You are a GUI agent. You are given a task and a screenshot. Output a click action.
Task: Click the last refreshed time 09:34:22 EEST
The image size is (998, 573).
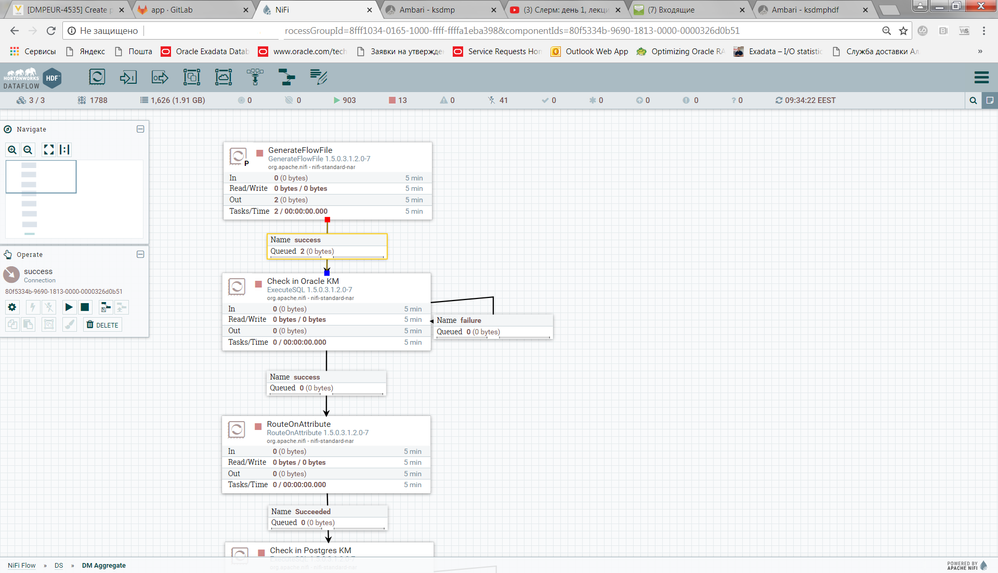click(x=805, y=100)
